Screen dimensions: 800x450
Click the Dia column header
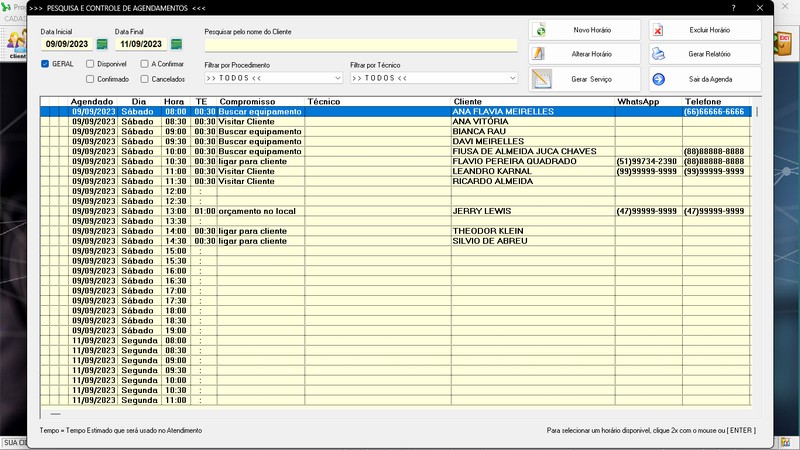[x=139, y=102]
